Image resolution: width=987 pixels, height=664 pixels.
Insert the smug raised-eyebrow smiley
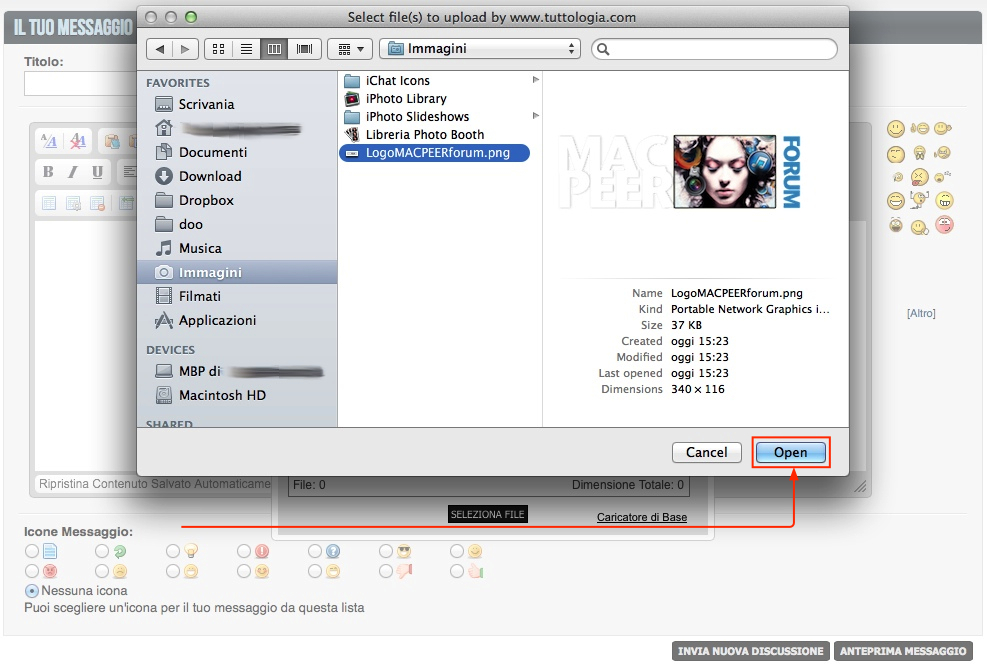click(x=896, y=154)
